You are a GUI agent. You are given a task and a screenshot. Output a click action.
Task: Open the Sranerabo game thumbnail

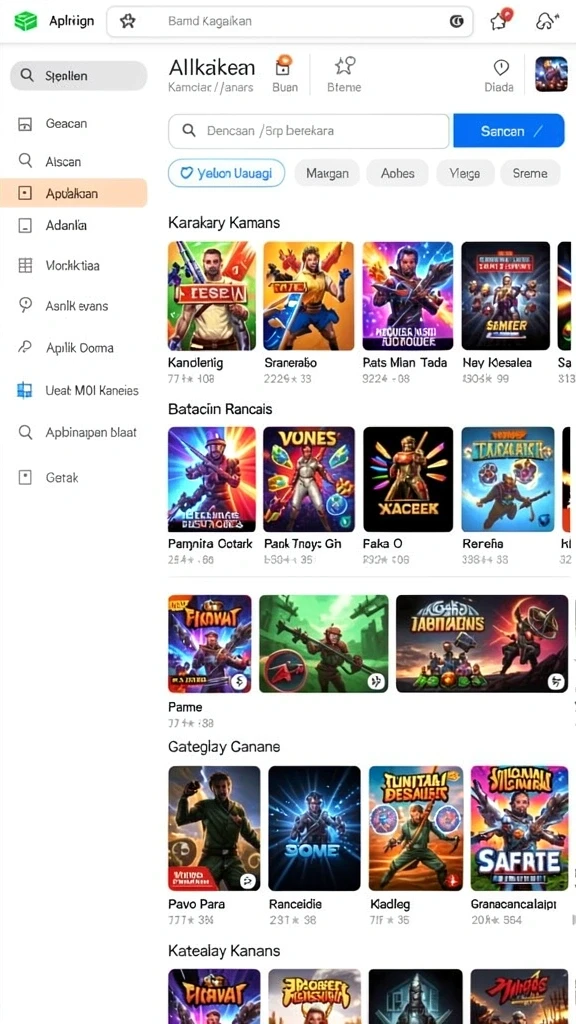309,296
